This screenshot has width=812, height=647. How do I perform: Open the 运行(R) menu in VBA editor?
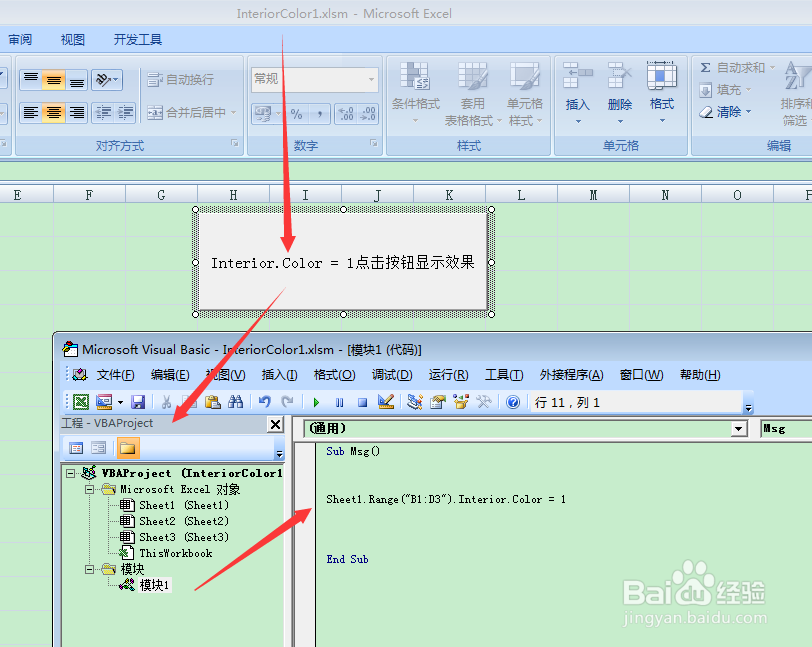[x=448, y=375]
